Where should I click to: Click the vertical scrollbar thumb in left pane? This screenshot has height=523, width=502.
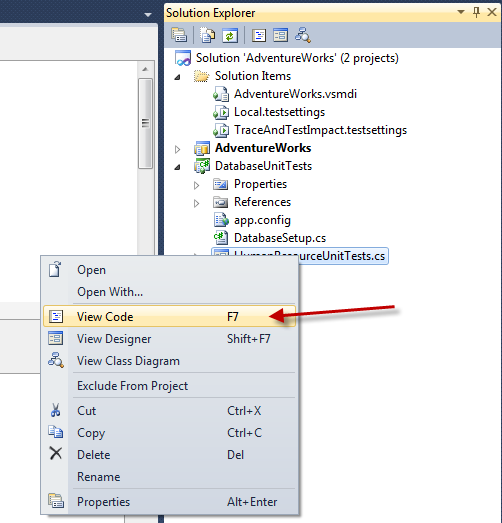[x=145, y=123]
